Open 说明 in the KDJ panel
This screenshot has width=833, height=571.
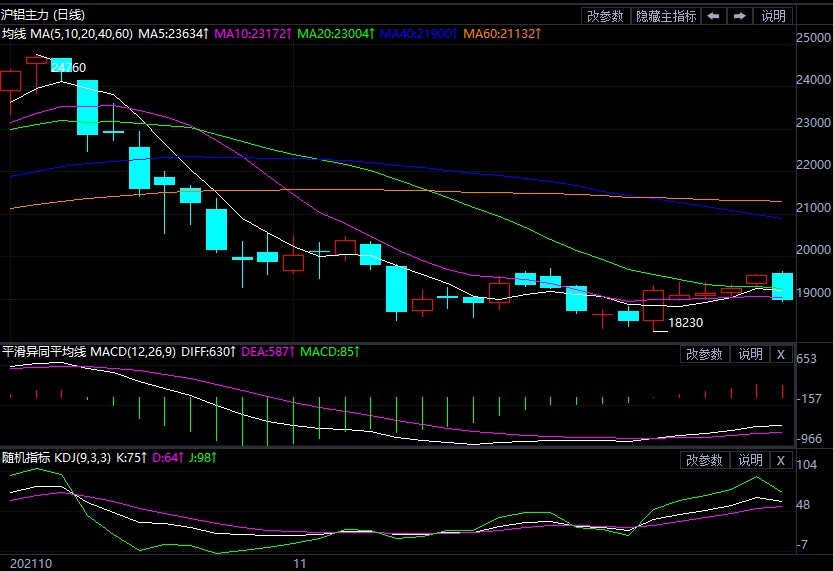pyautogui.click(x=750, y=460)
